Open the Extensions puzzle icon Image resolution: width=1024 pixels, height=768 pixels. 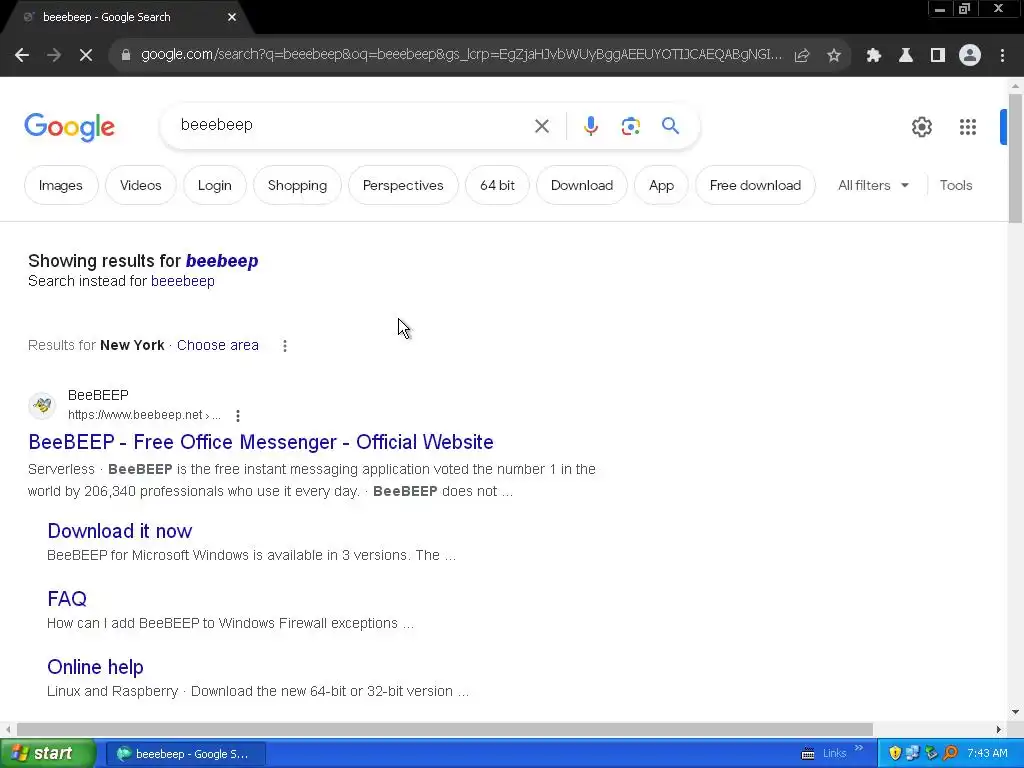click(874, 56)
